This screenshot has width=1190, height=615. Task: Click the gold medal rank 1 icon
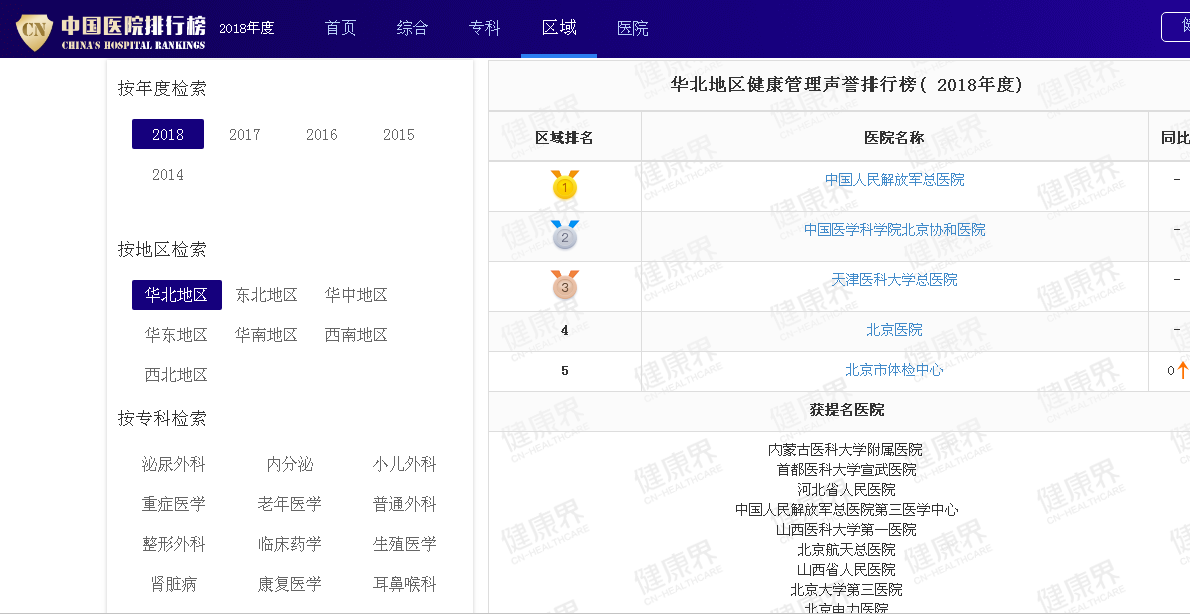[565, 185]
